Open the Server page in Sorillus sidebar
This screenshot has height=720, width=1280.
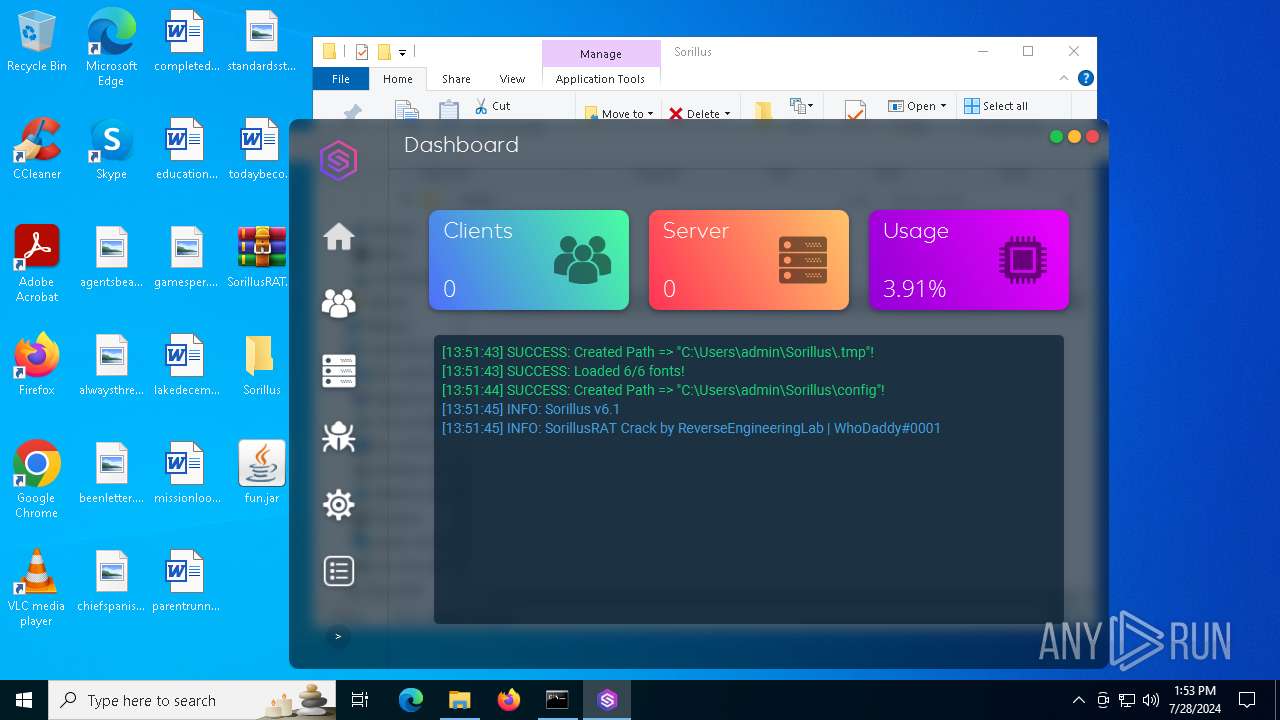click(339, 370)
